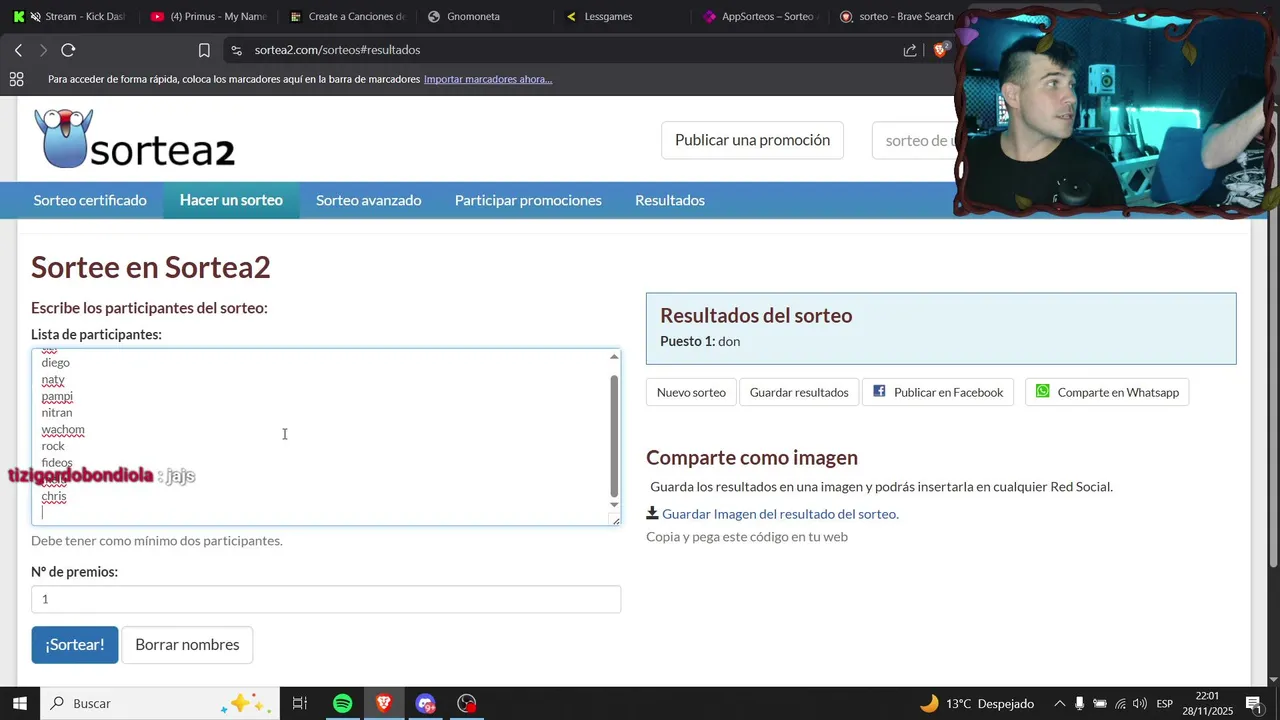Switch to the AppSorteos tab
This screenshot has width=1280, height=720.
coord(760,16)
